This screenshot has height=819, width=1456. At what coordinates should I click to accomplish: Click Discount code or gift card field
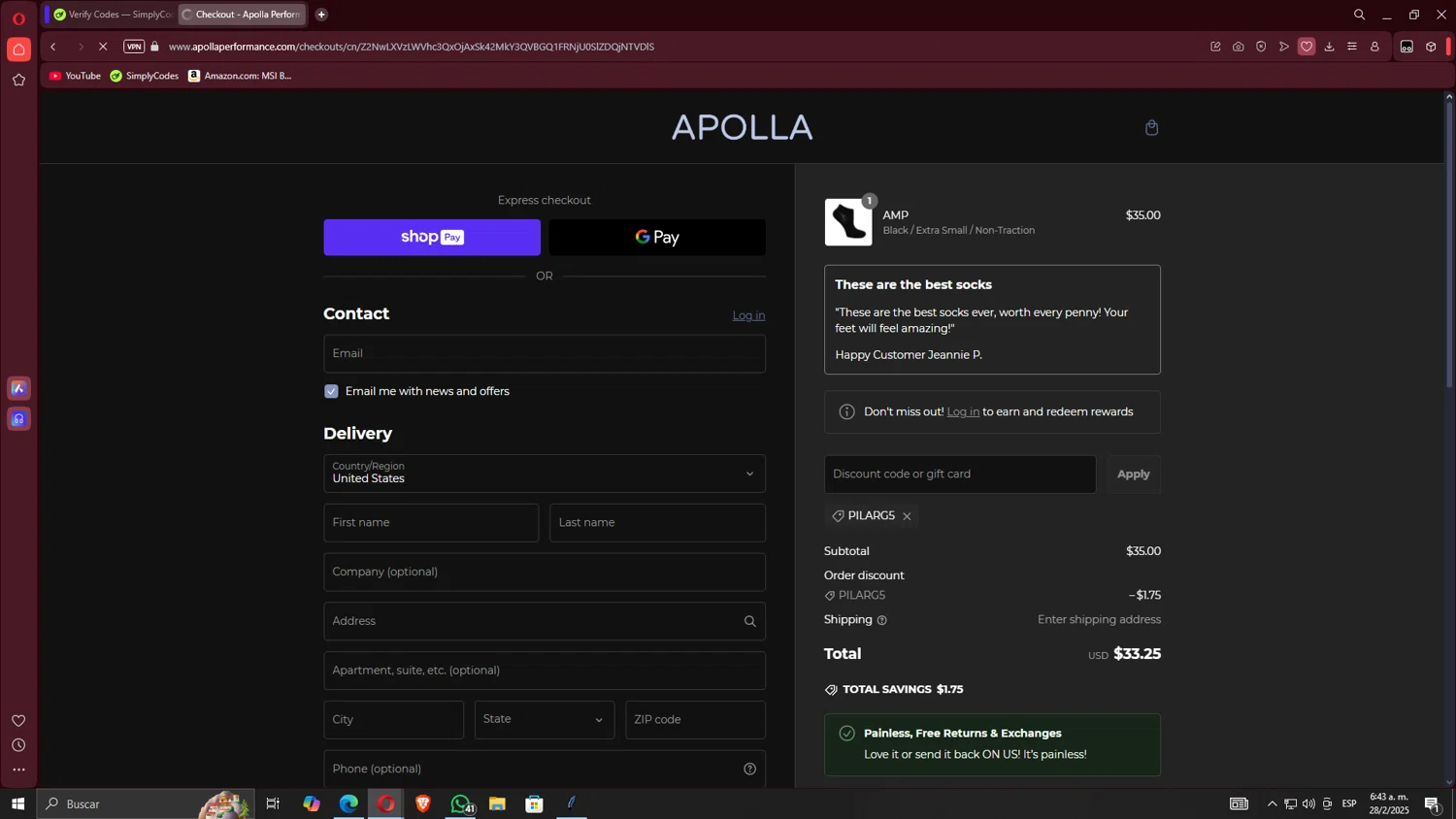(x=960, y=475)
